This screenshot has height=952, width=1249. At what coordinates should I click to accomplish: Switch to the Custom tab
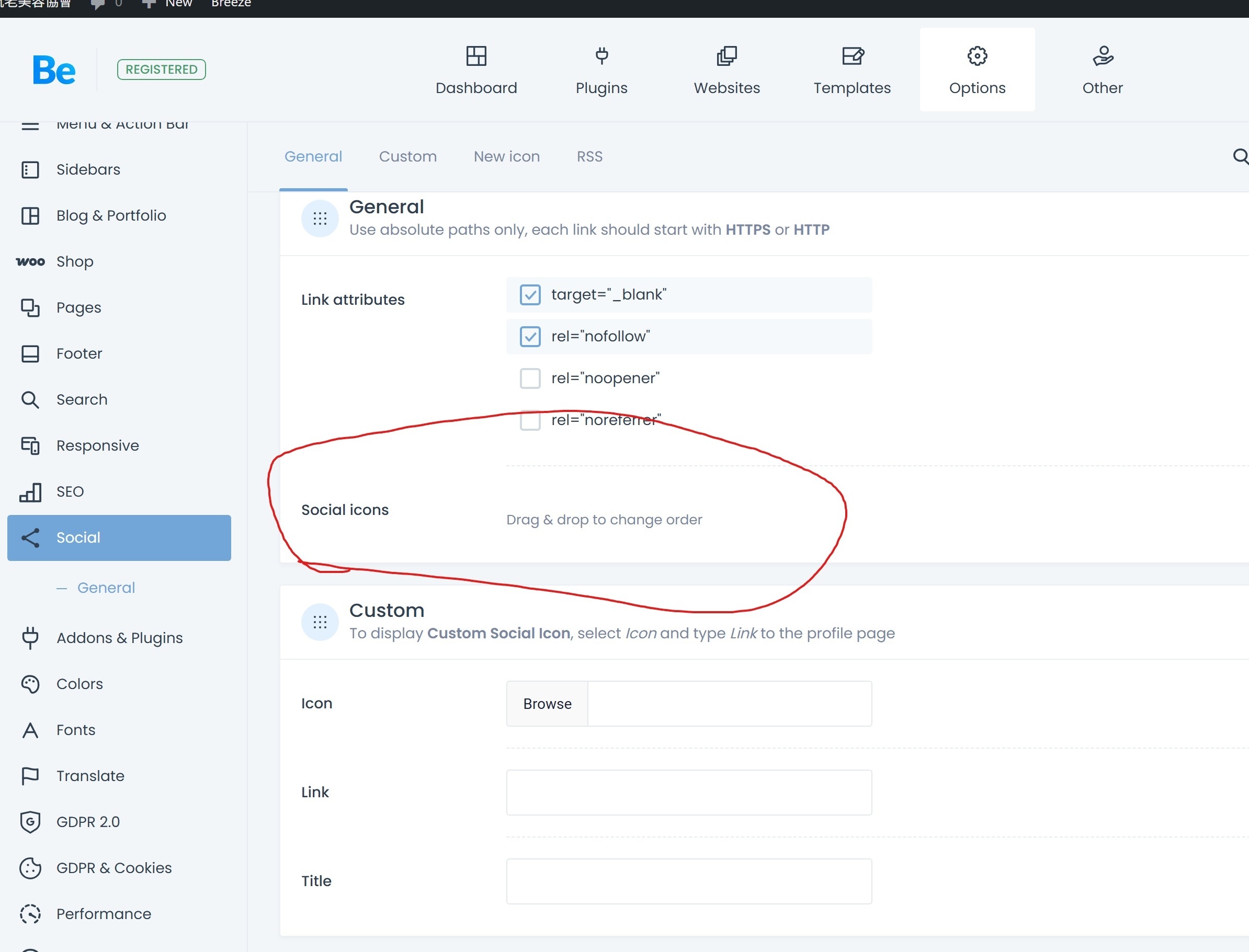coord(407,156)
